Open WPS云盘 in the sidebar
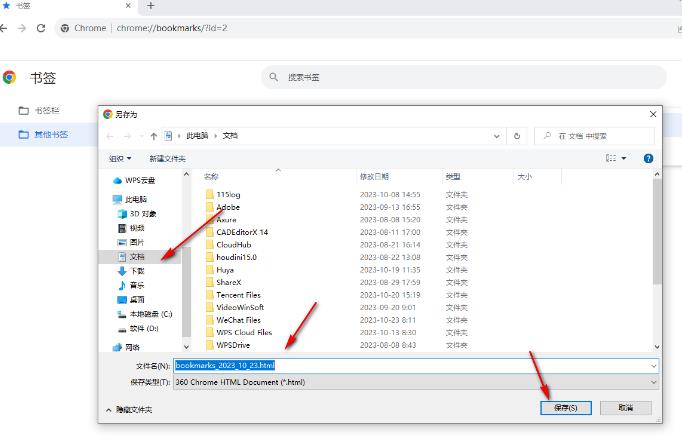The image size is (682, 446). pos(140,181)
